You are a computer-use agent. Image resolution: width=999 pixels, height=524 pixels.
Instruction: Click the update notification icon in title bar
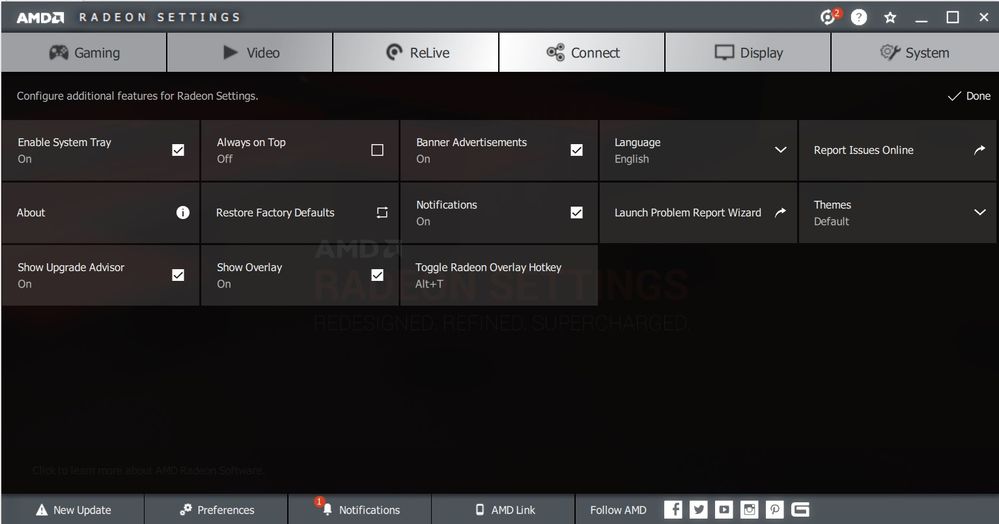[x=830, y=17]
